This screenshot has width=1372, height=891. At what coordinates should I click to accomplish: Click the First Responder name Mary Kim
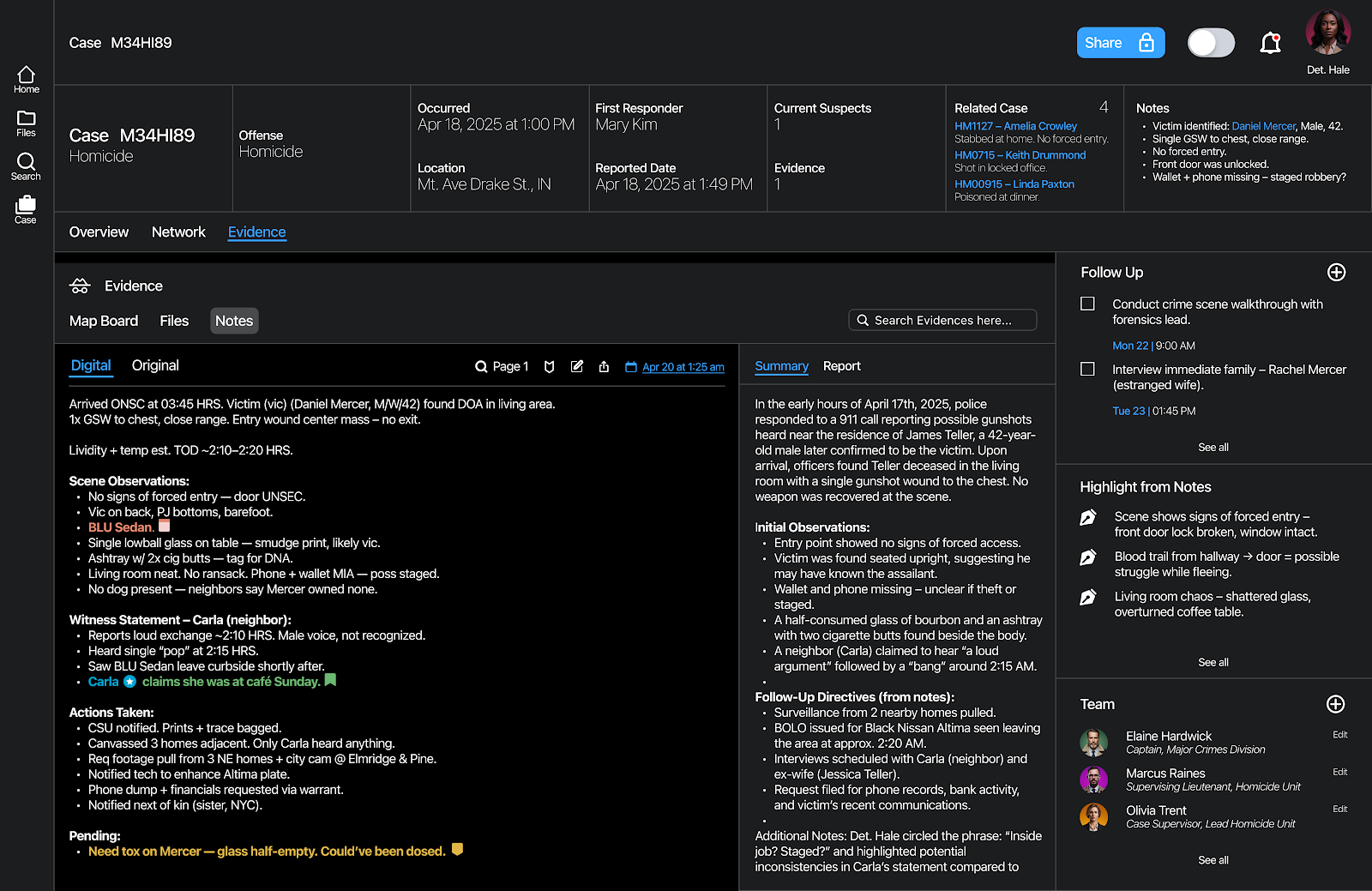point(626,125)
